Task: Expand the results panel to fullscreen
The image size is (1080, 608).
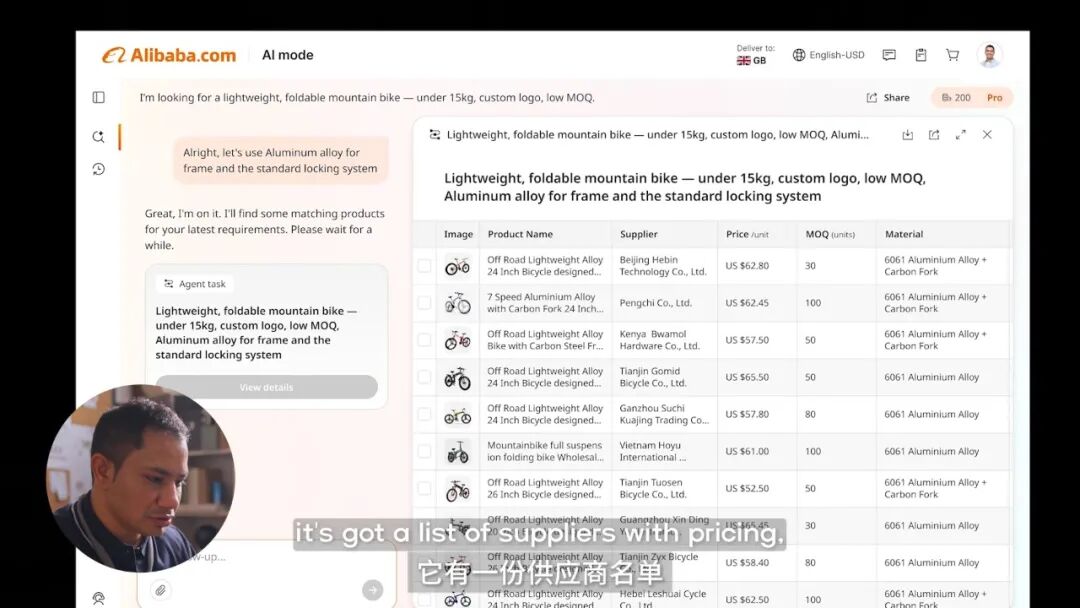Action: (960, 134)
